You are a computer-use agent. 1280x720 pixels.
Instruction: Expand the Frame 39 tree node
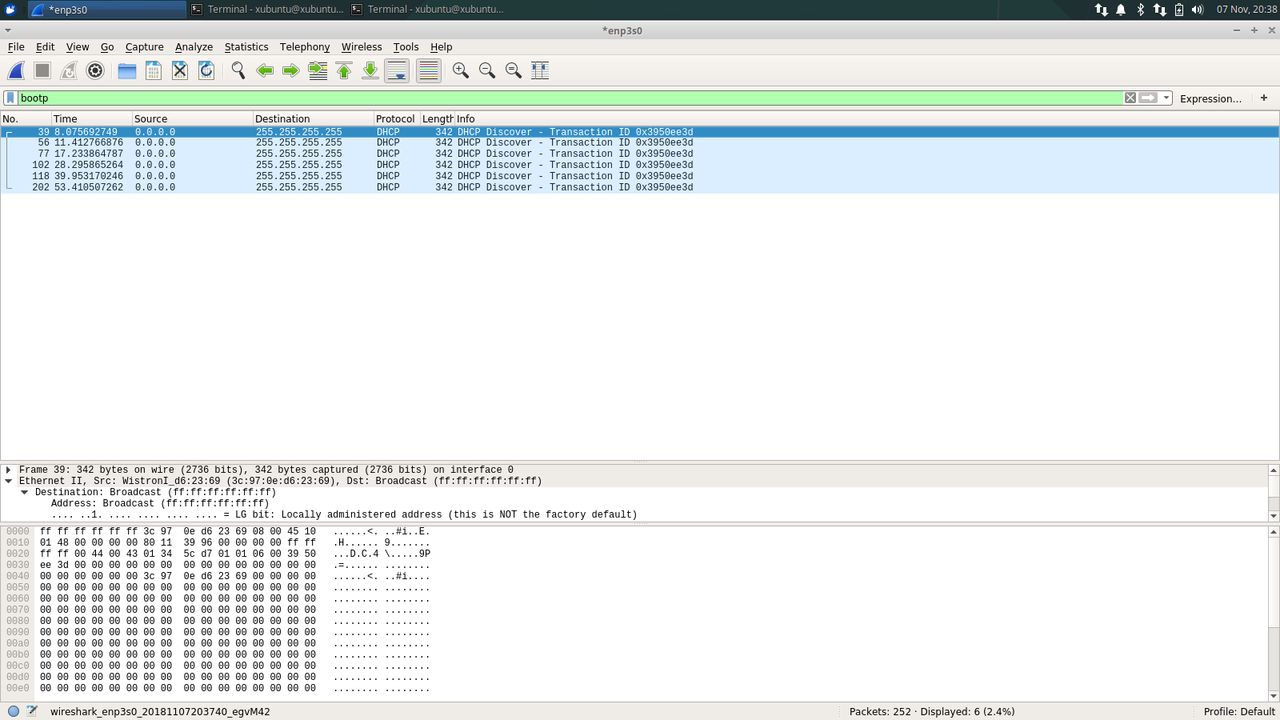tap(9, 470)
